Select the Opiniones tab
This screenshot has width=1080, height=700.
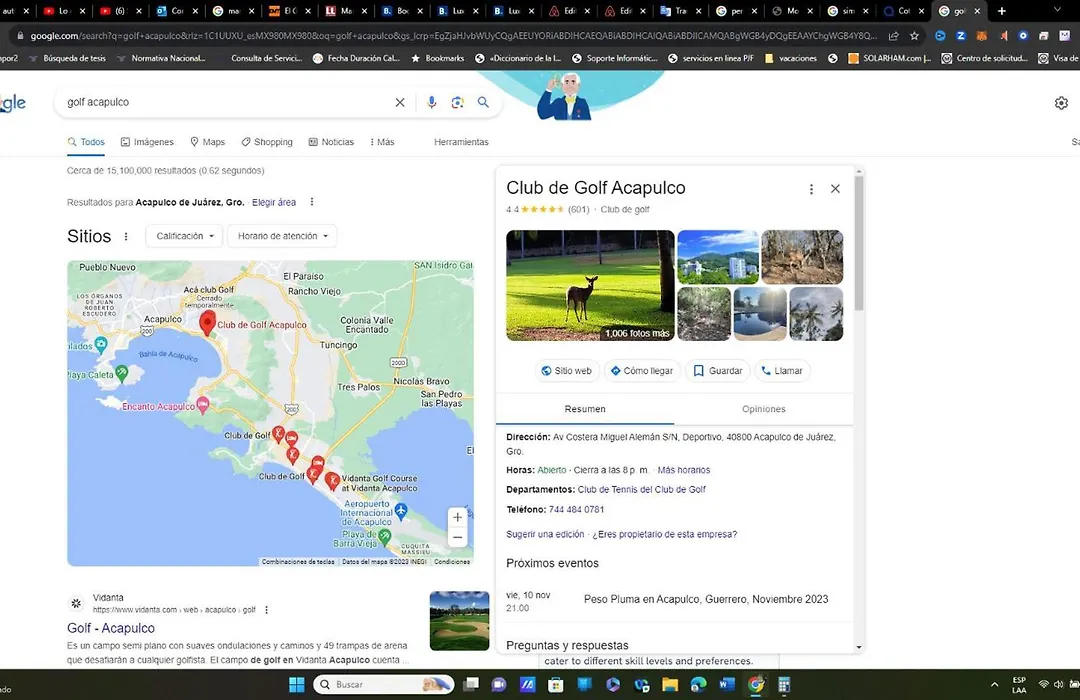[x=763, y=409]
